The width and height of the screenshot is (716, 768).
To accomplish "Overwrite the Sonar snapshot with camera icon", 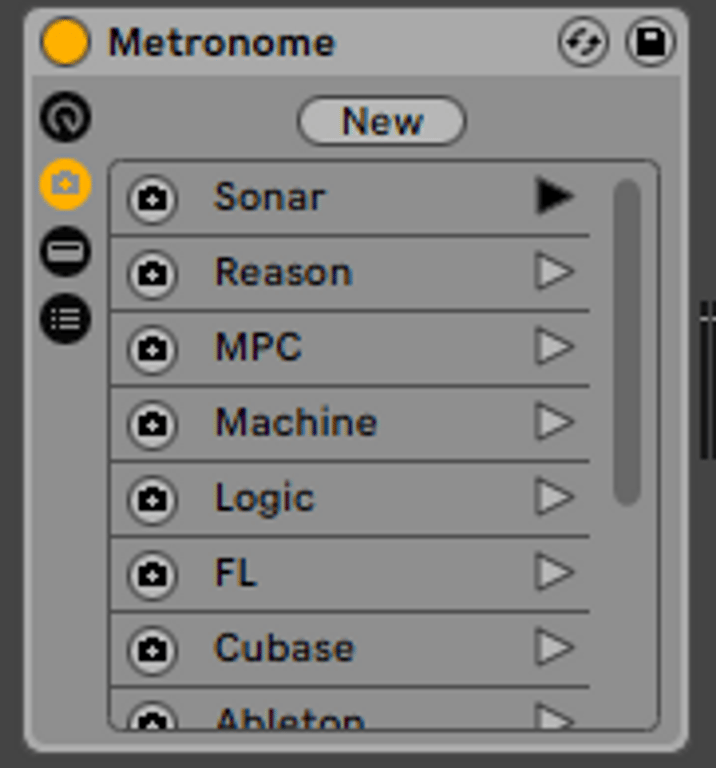I will point(152,198).
